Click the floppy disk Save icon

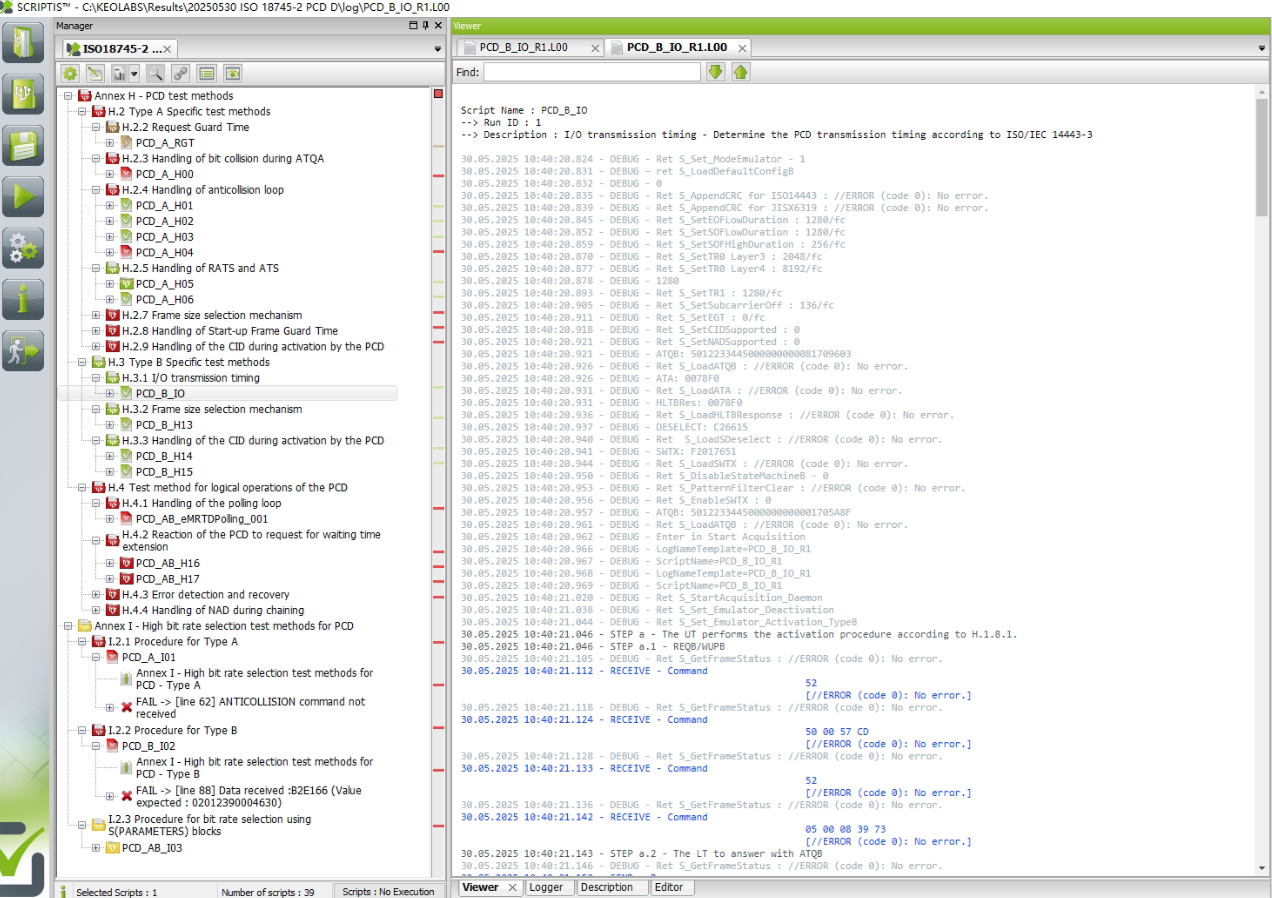(23, 145)
